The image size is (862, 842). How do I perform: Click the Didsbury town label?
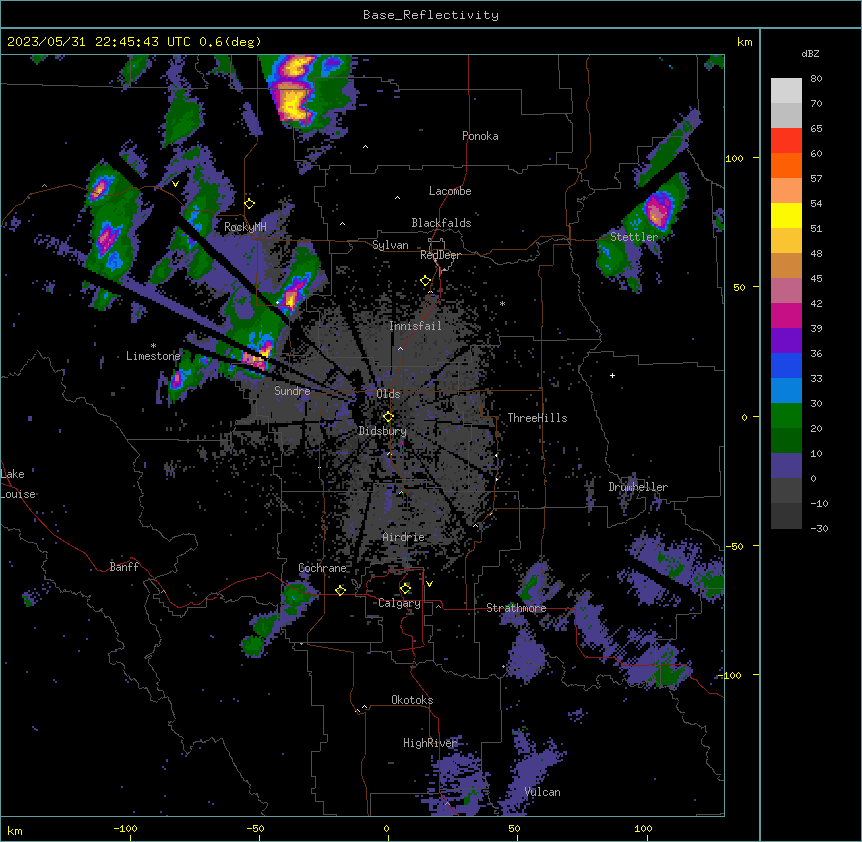(x=382, y=431)
